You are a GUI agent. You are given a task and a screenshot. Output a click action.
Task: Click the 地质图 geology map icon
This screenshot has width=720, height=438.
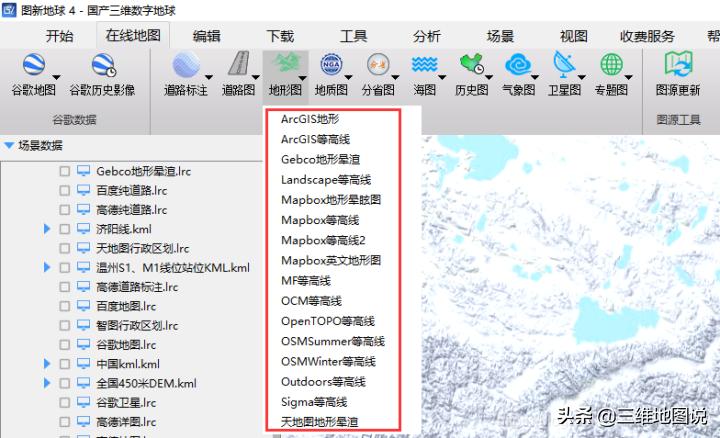tap(332, 64)
